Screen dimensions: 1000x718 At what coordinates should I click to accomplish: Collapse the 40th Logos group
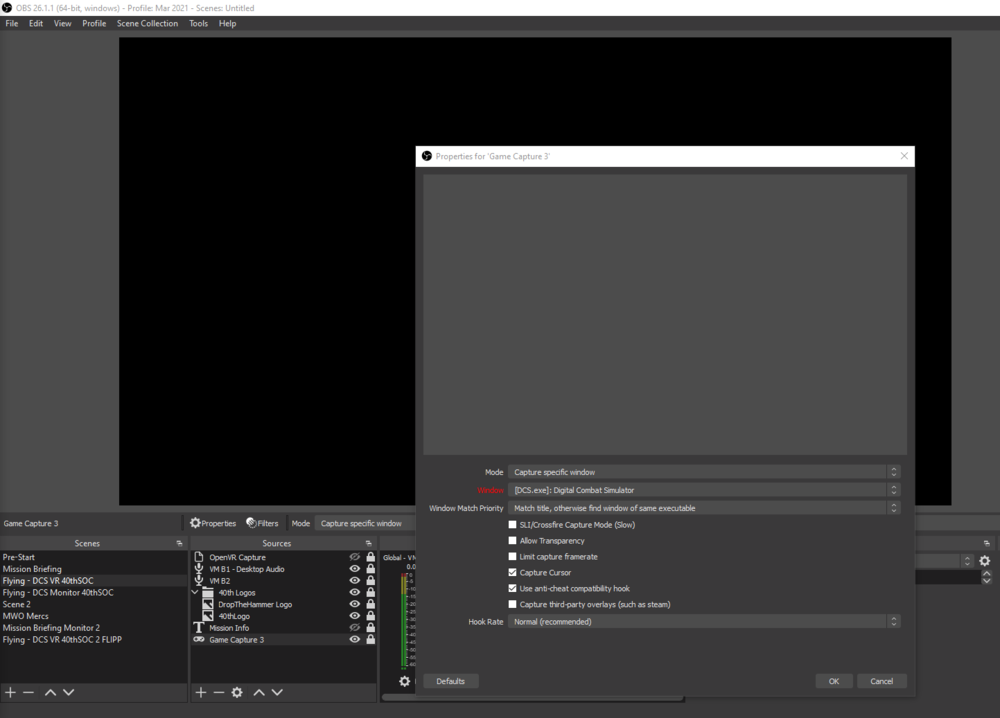click(x=195, y=592)
